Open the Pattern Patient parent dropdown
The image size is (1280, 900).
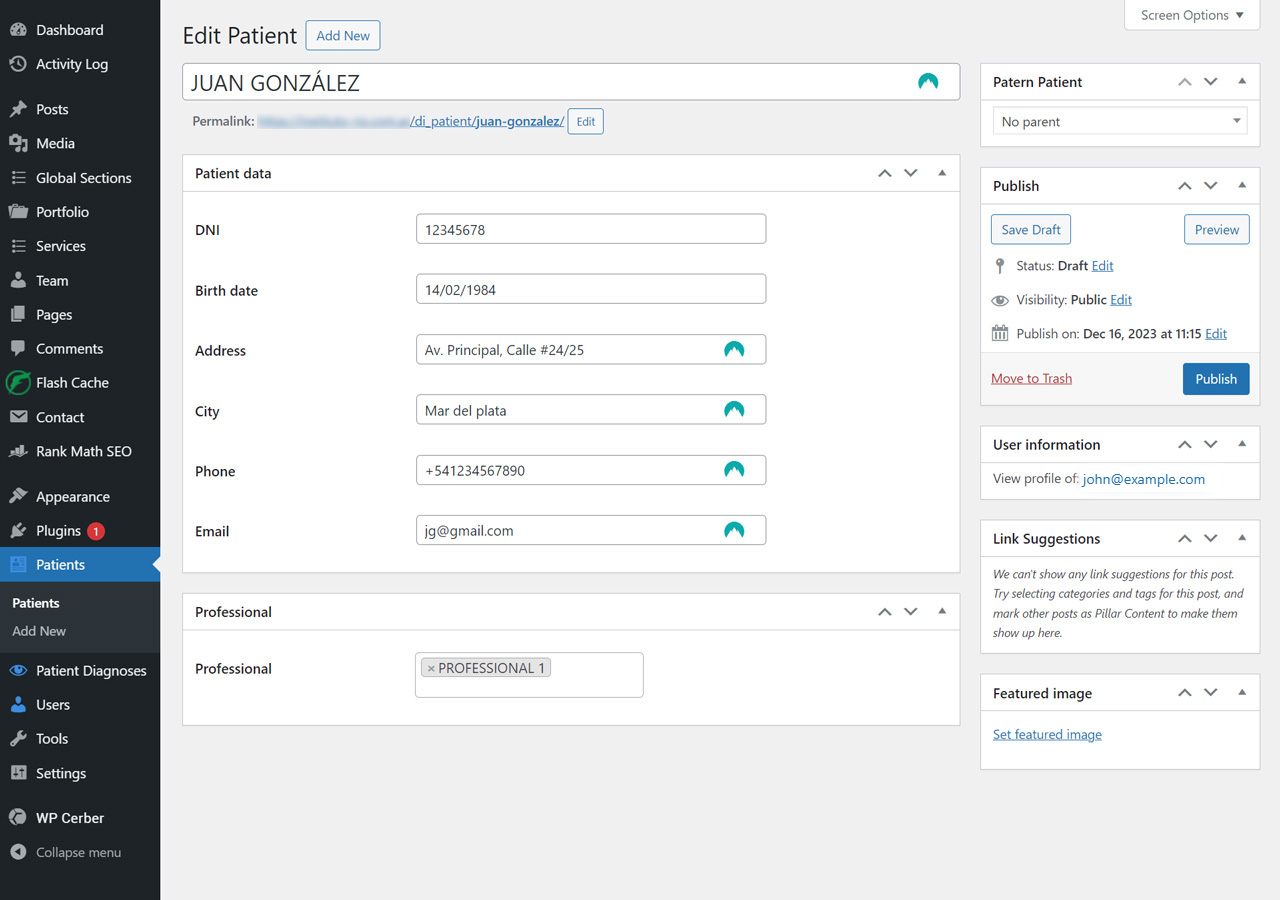click(x=1120, y=122)
